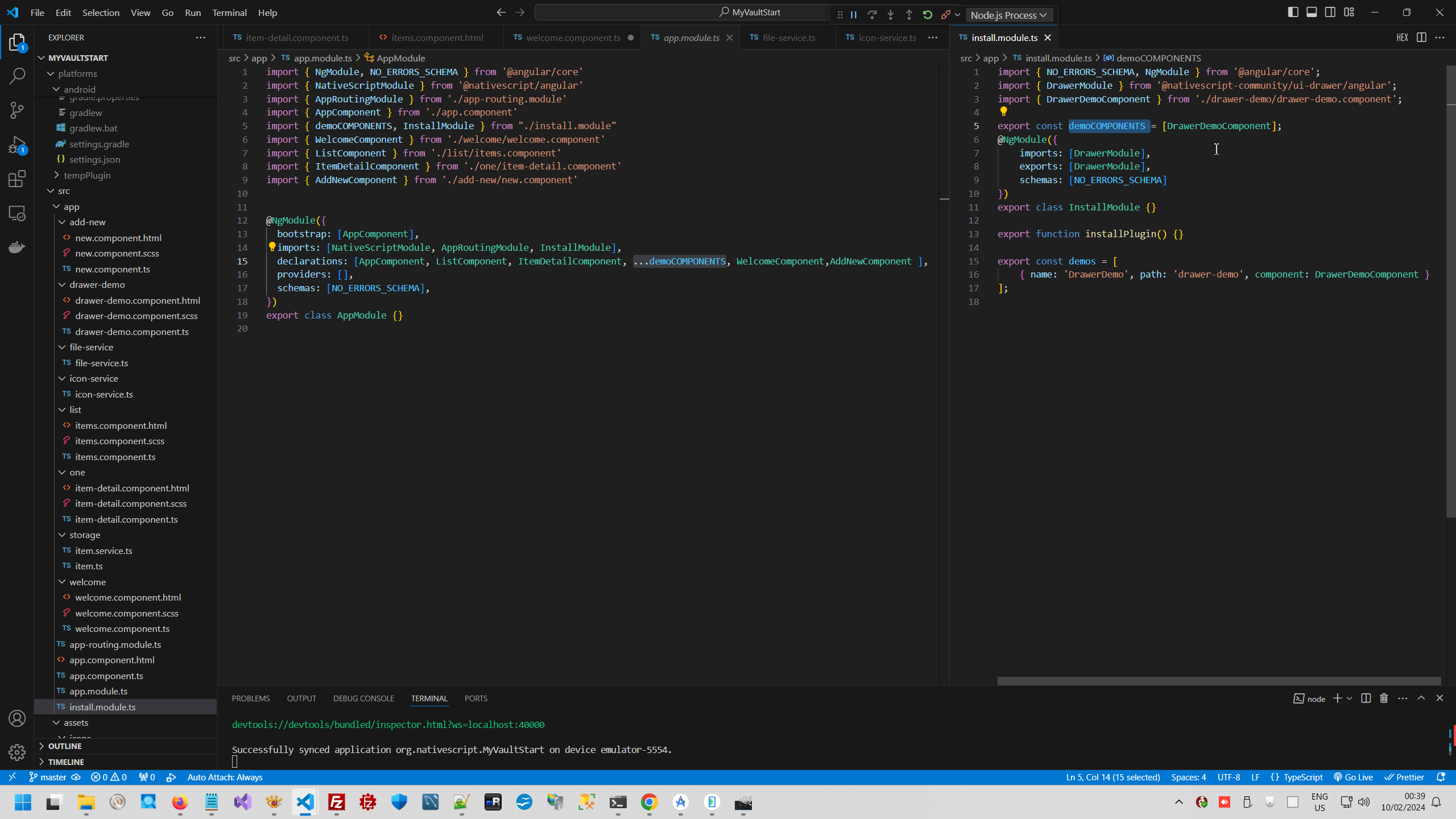1456x819 pixels.
Task: Toggle the panel visibility
Action: coord(1312,11)
